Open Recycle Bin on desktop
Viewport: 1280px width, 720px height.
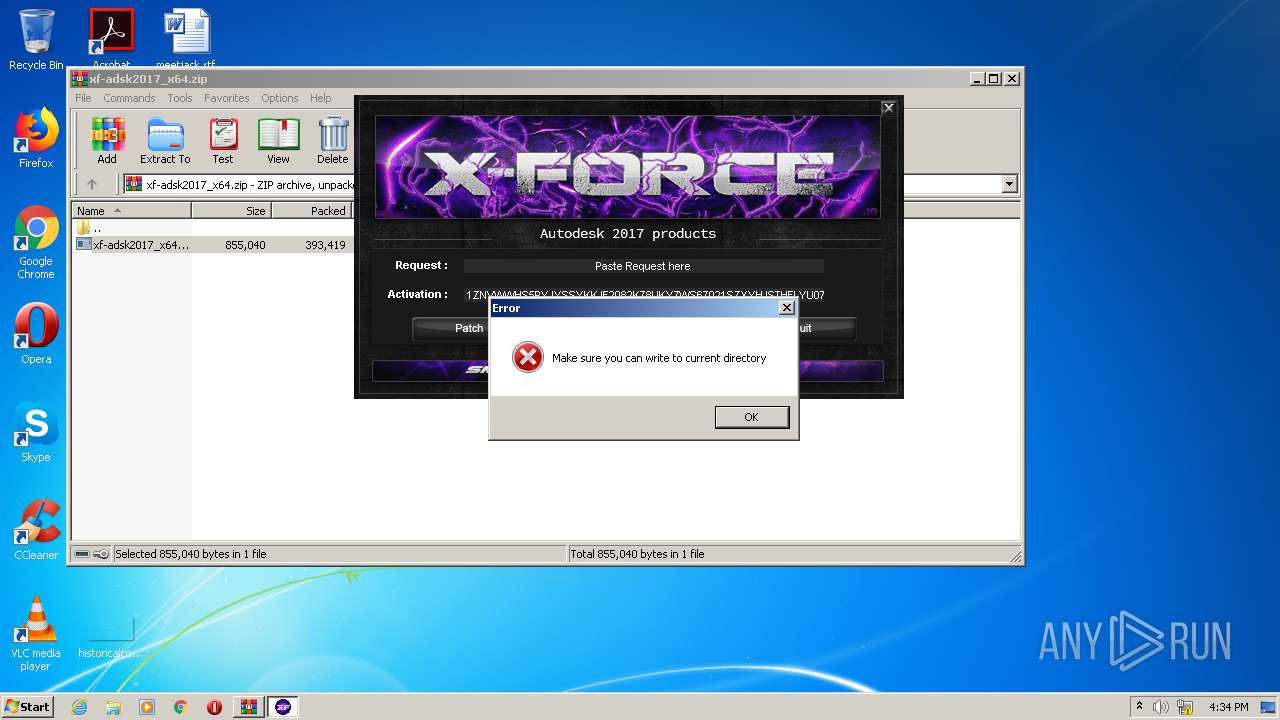coord(36,40)
